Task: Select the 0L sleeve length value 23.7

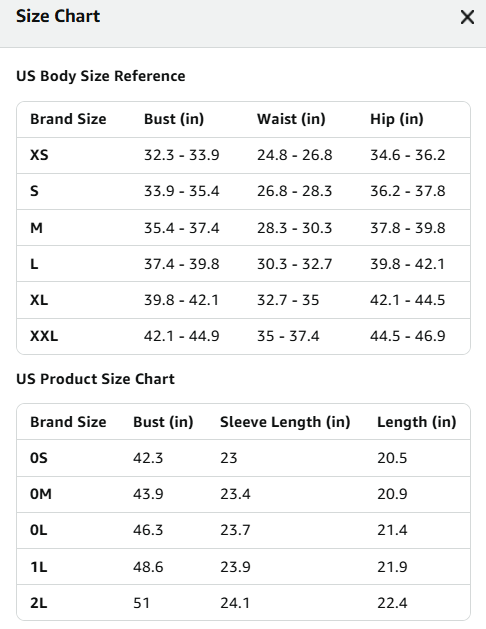Action: pyautogui.click(x=235, y=530)
